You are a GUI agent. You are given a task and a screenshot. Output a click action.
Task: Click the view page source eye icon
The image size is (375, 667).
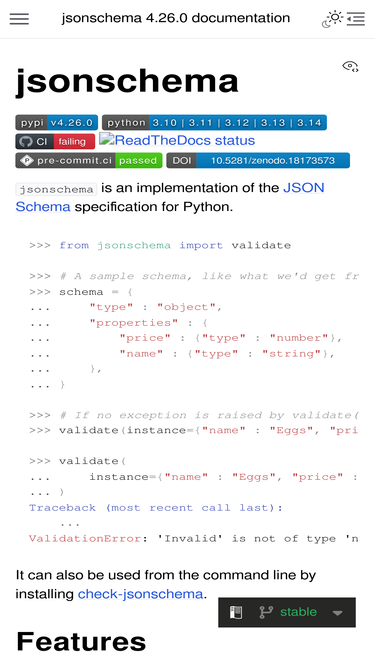350,66
